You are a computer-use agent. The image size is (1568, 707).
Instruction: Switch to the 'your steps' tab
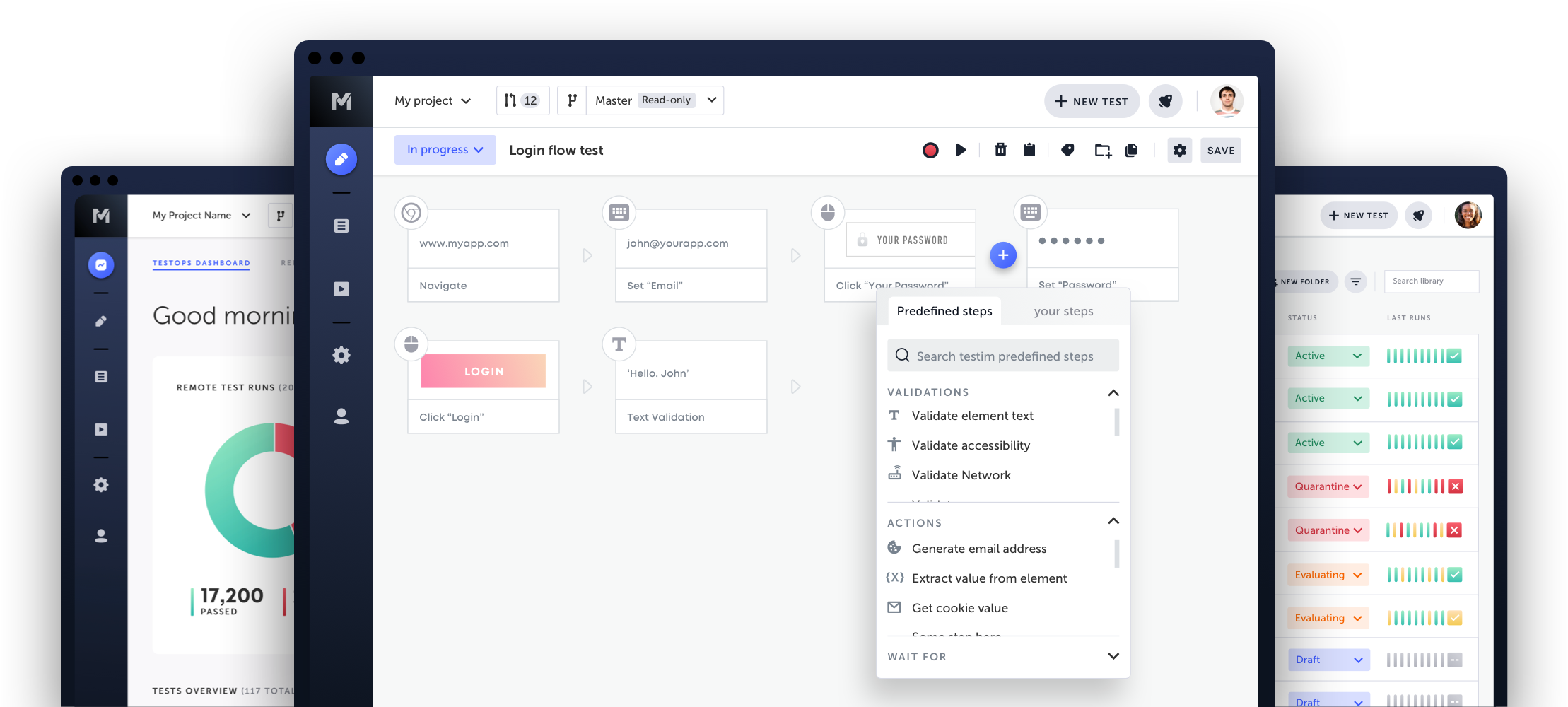tap(1063, 311)
